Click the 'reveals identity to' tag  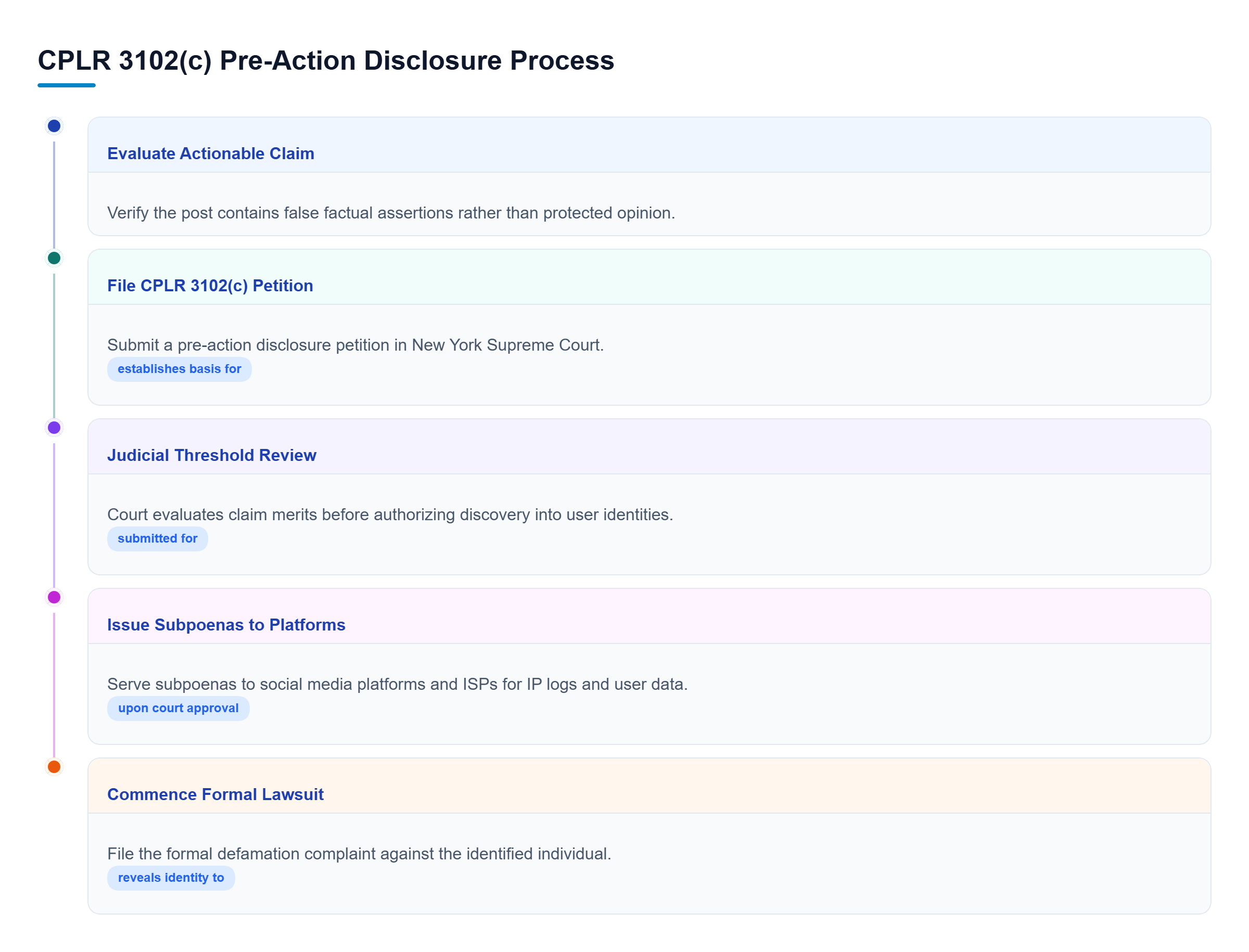171,877
